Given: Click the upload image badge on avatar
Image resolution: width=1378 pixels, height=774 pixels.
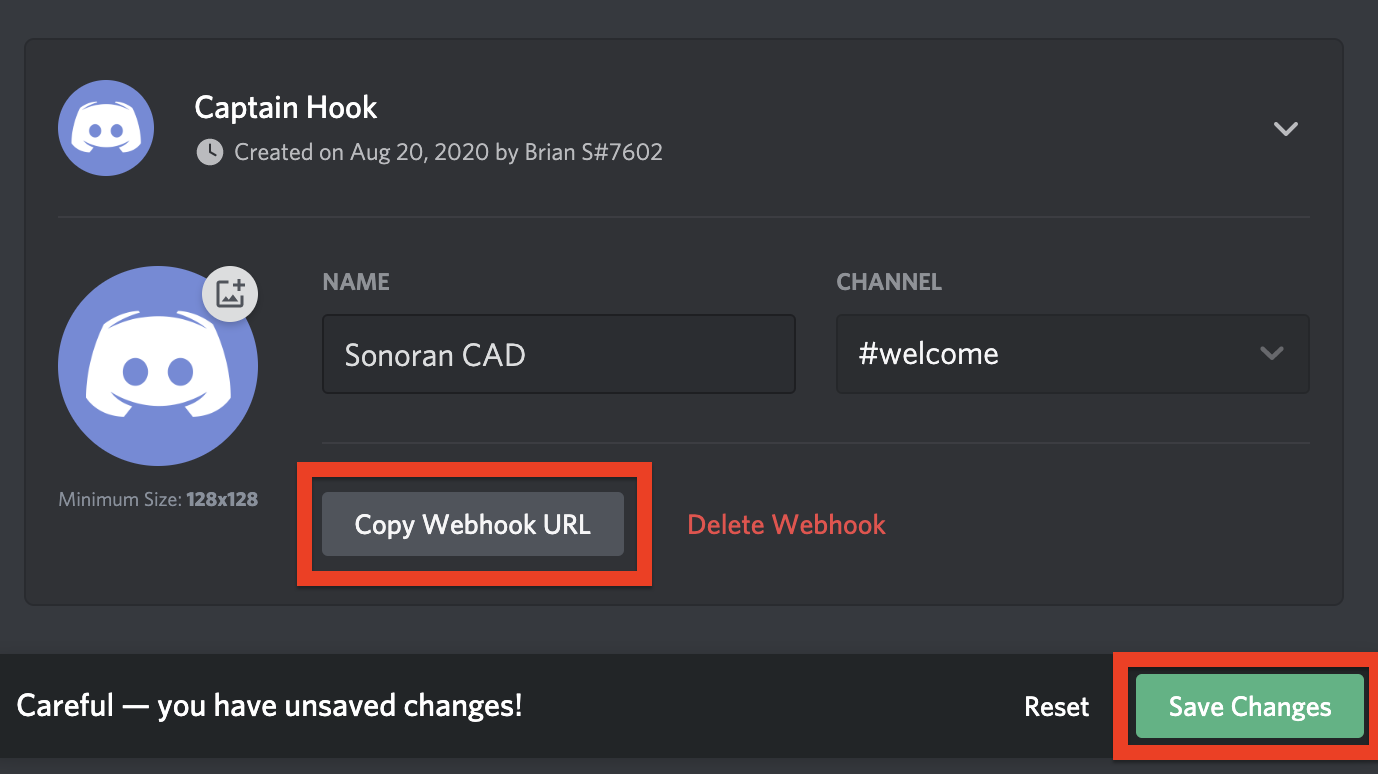Looking at the screenshot, I should pos(231,294).
